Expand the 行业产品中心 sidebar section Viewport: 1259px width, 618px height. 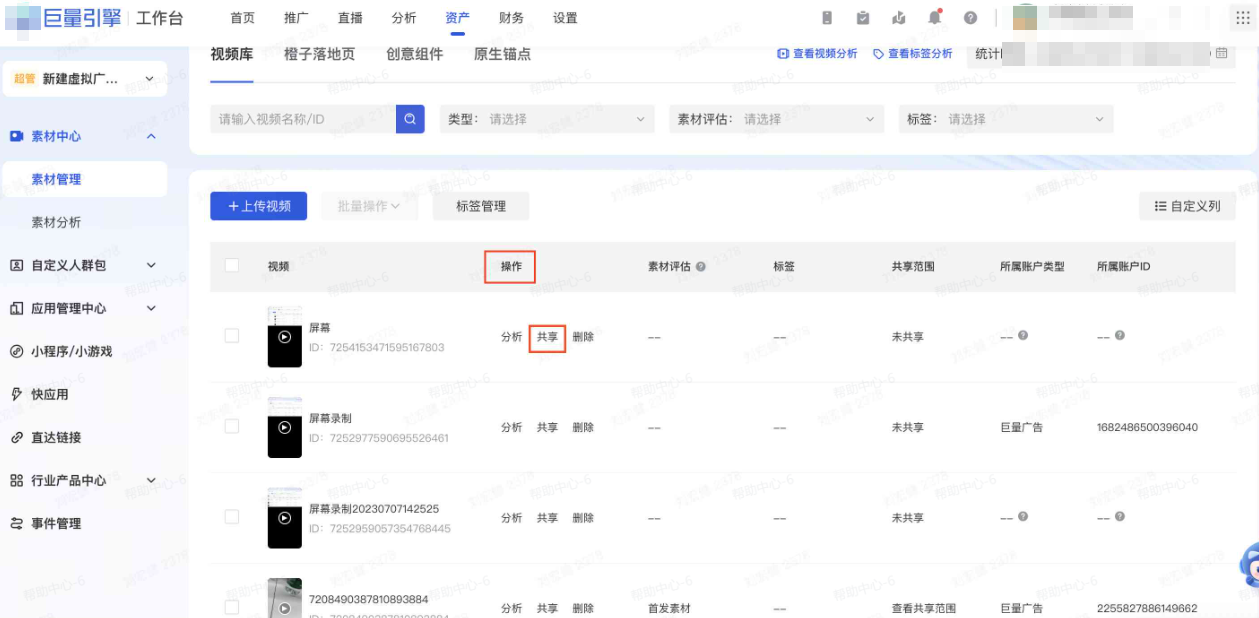[152, 480]
